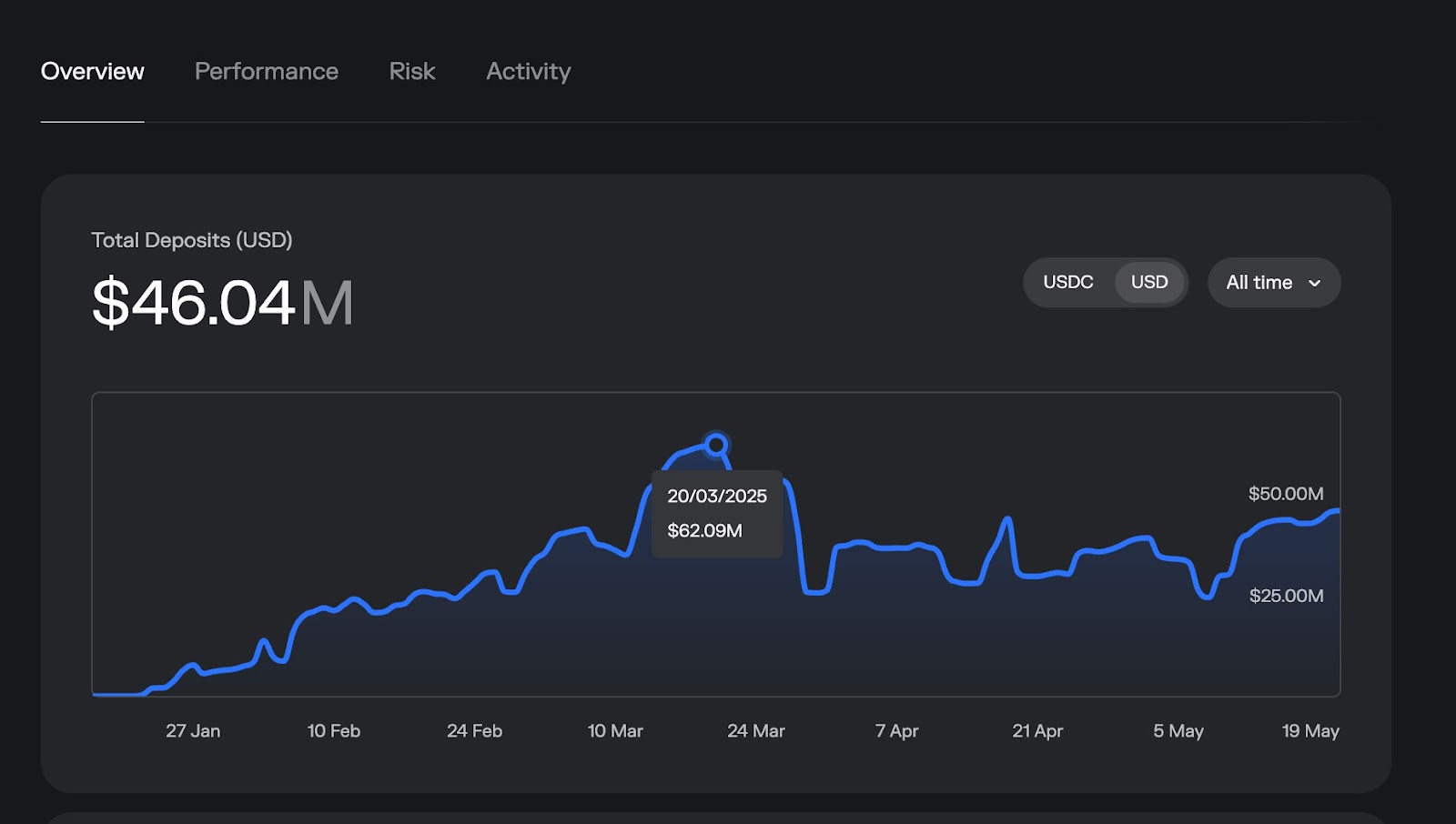Click the highlighted chart data point marker
1456x824 pixels.
(716, 445)
